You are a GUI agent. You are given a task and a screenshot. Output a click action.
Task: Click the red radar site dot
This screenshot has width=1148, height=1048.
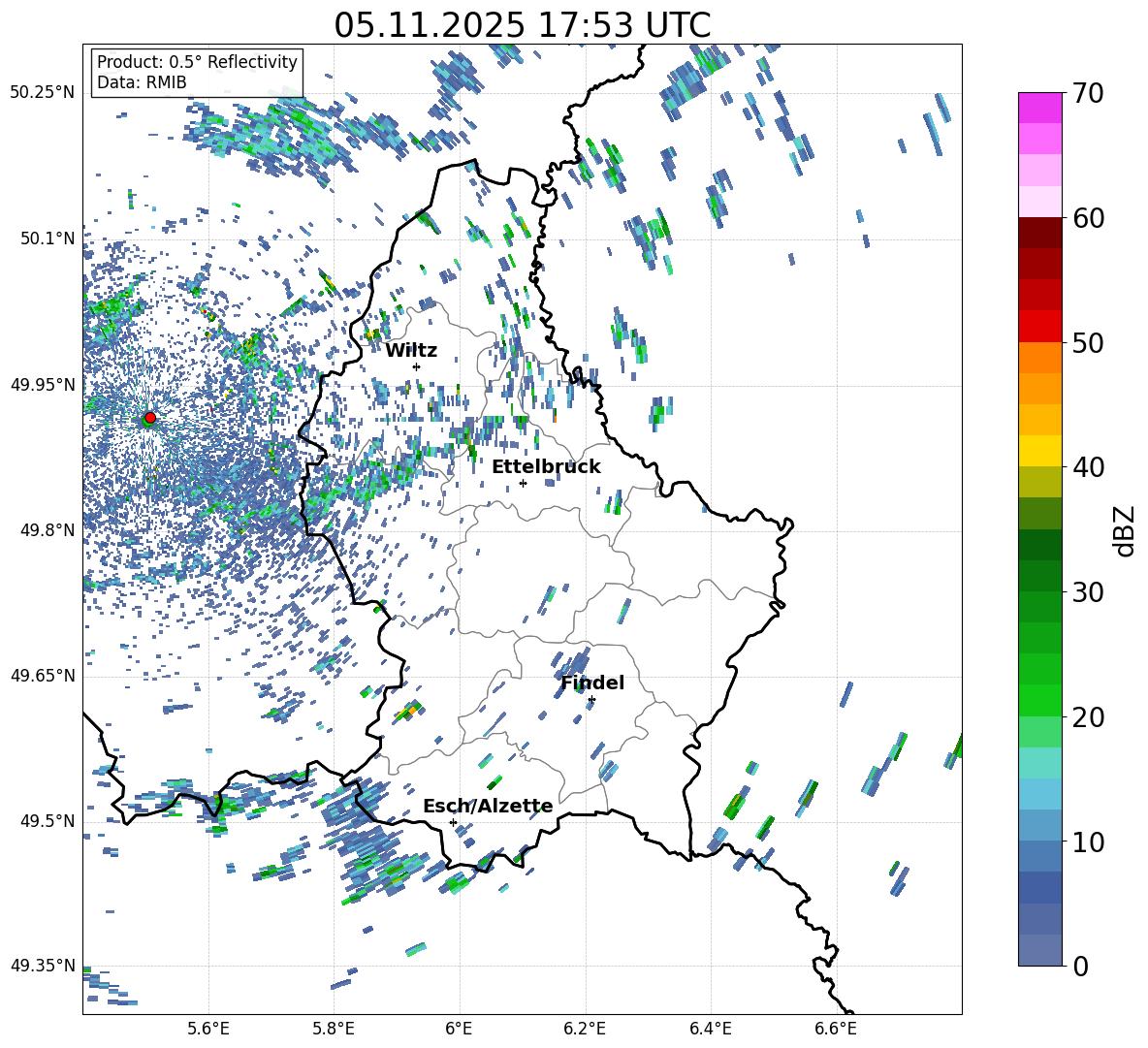click(149, 418)
